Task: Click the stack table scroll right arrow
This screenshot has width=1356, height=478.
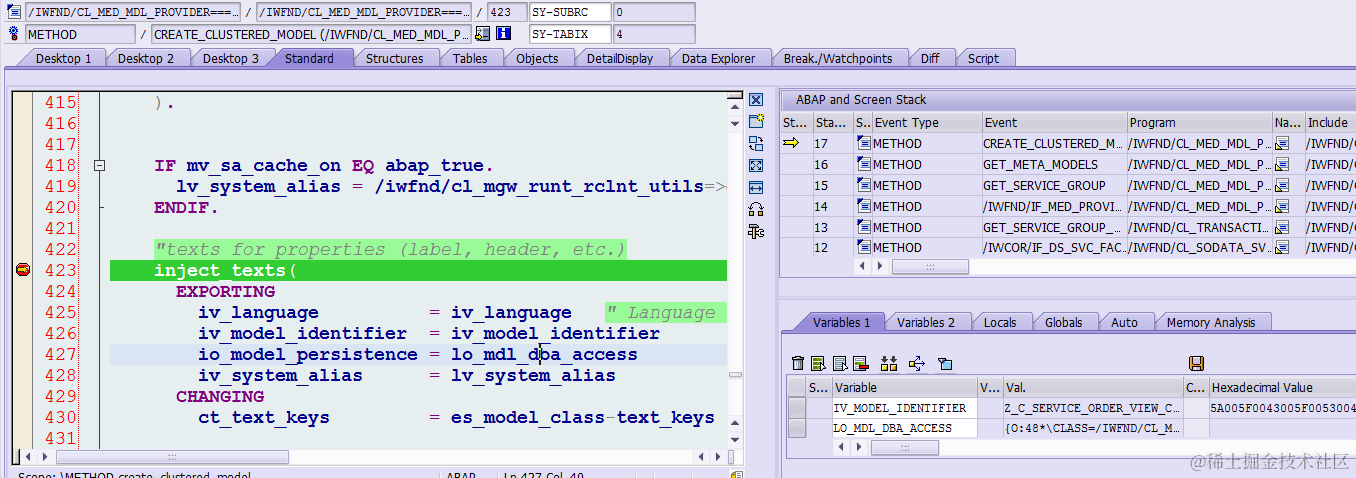Action: (880, 267)
